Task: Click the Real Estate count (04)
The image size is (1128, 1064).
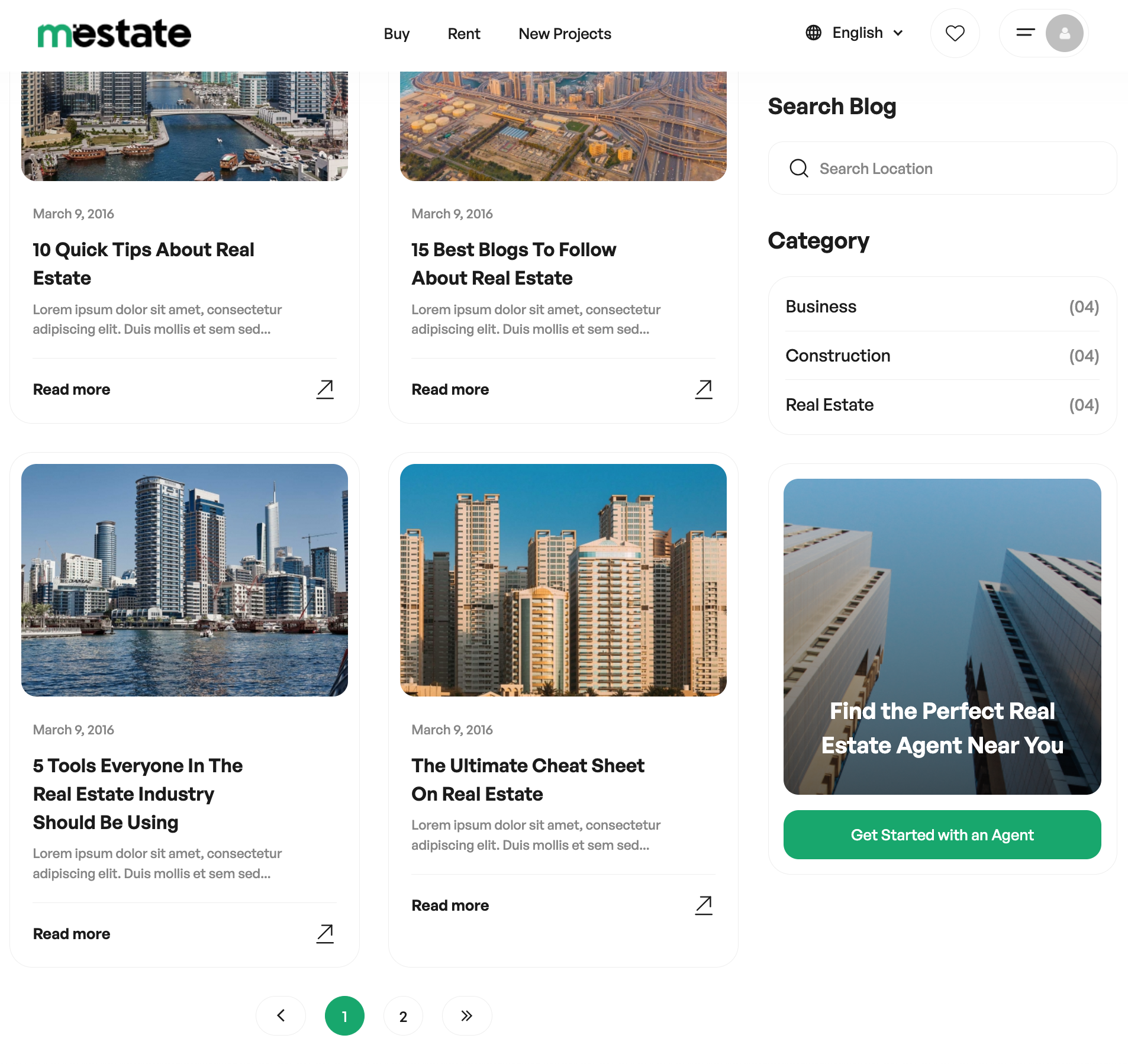Action: [x=1084, y=405]
